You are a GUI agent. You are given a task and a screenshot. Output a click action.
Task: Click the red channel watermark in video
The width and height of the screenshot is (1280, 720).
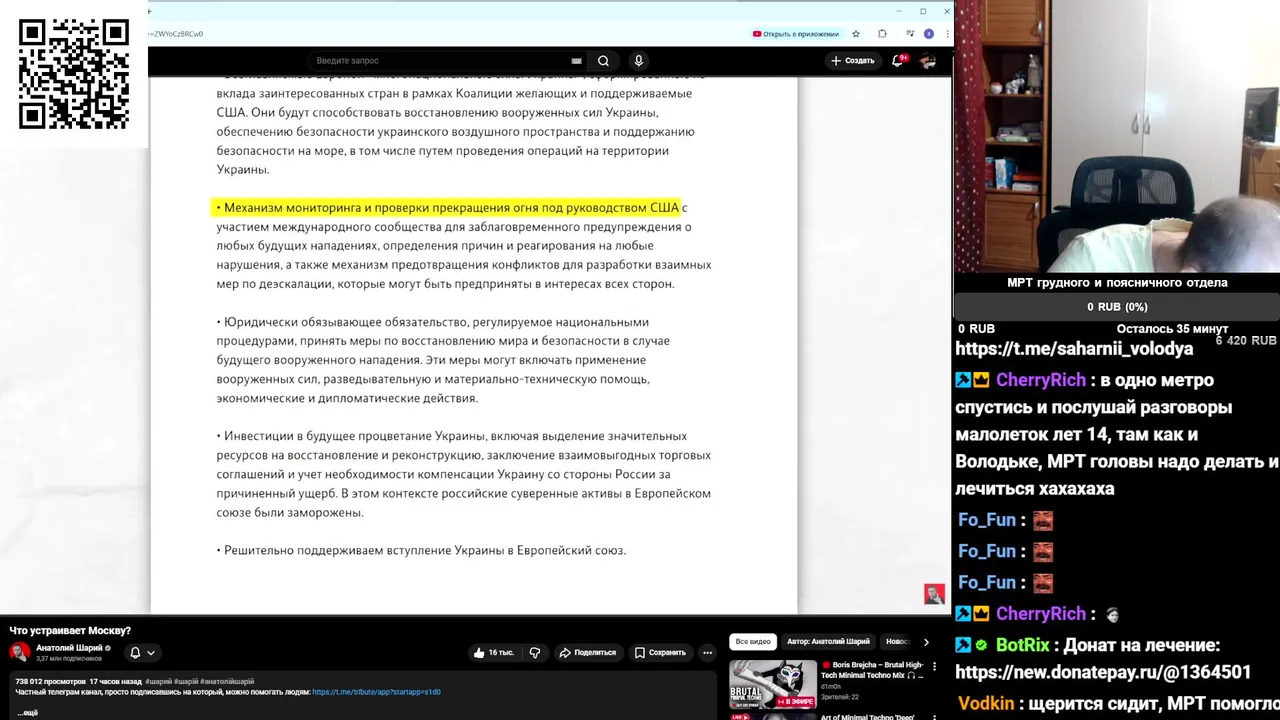[x=934, y=594]
